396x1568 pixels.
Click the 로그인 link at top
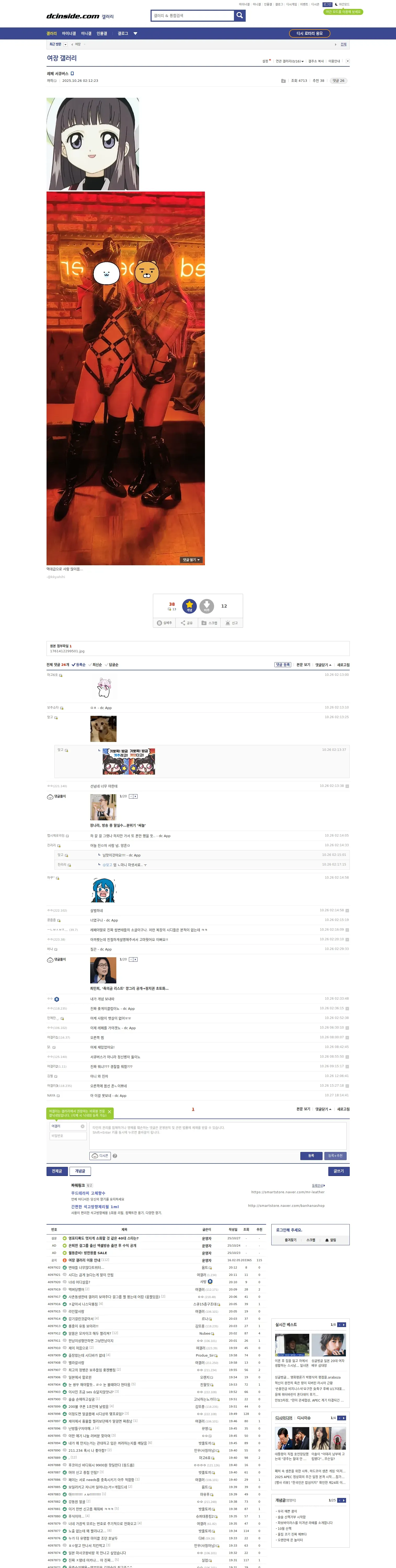[327, 4]
